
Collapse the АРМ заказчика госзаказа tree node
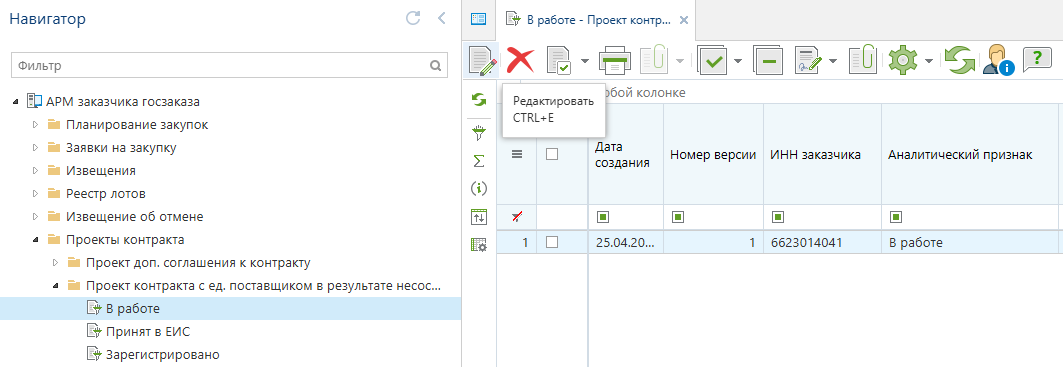coord(16,102)
